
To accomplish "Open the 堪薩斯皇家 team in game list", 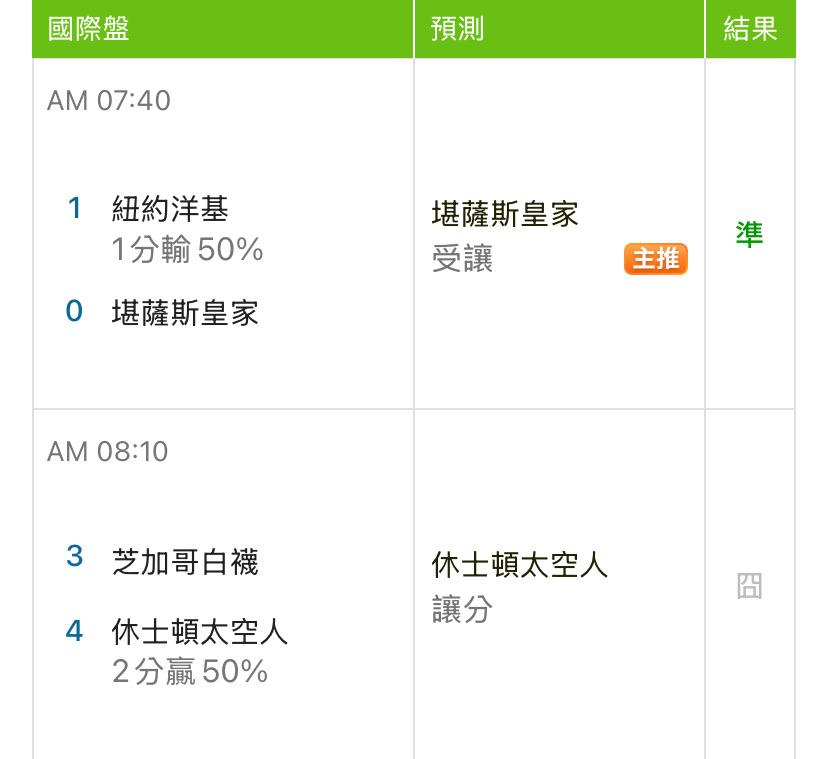I will pyautogui.click(x=185, y=313).
